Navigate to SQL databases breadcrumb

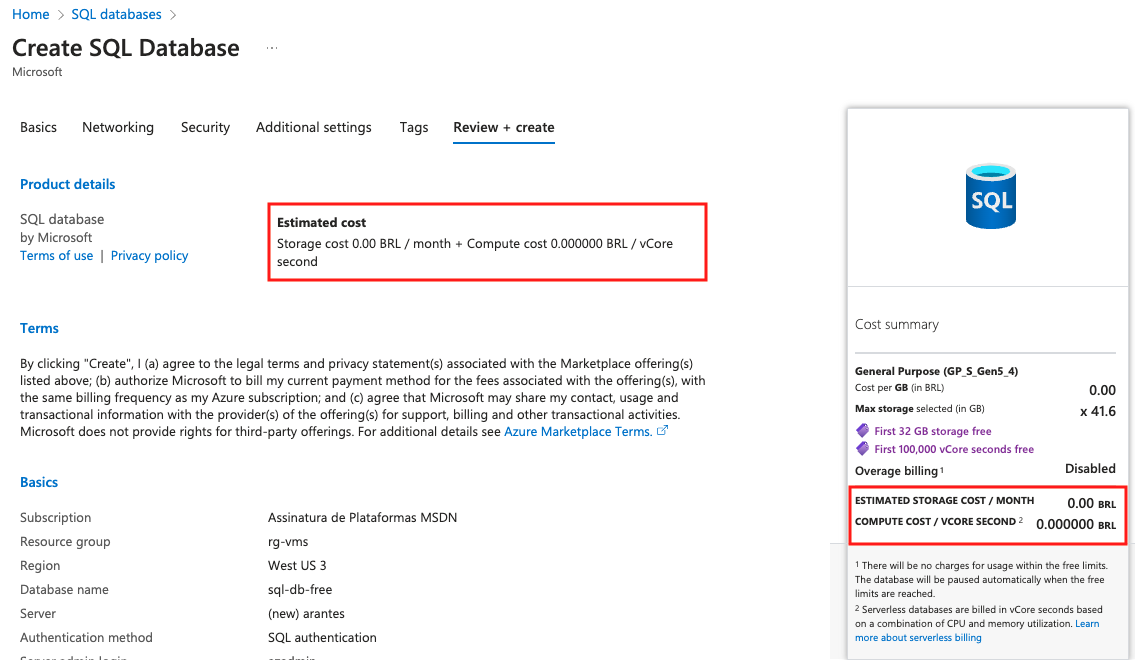117,14
